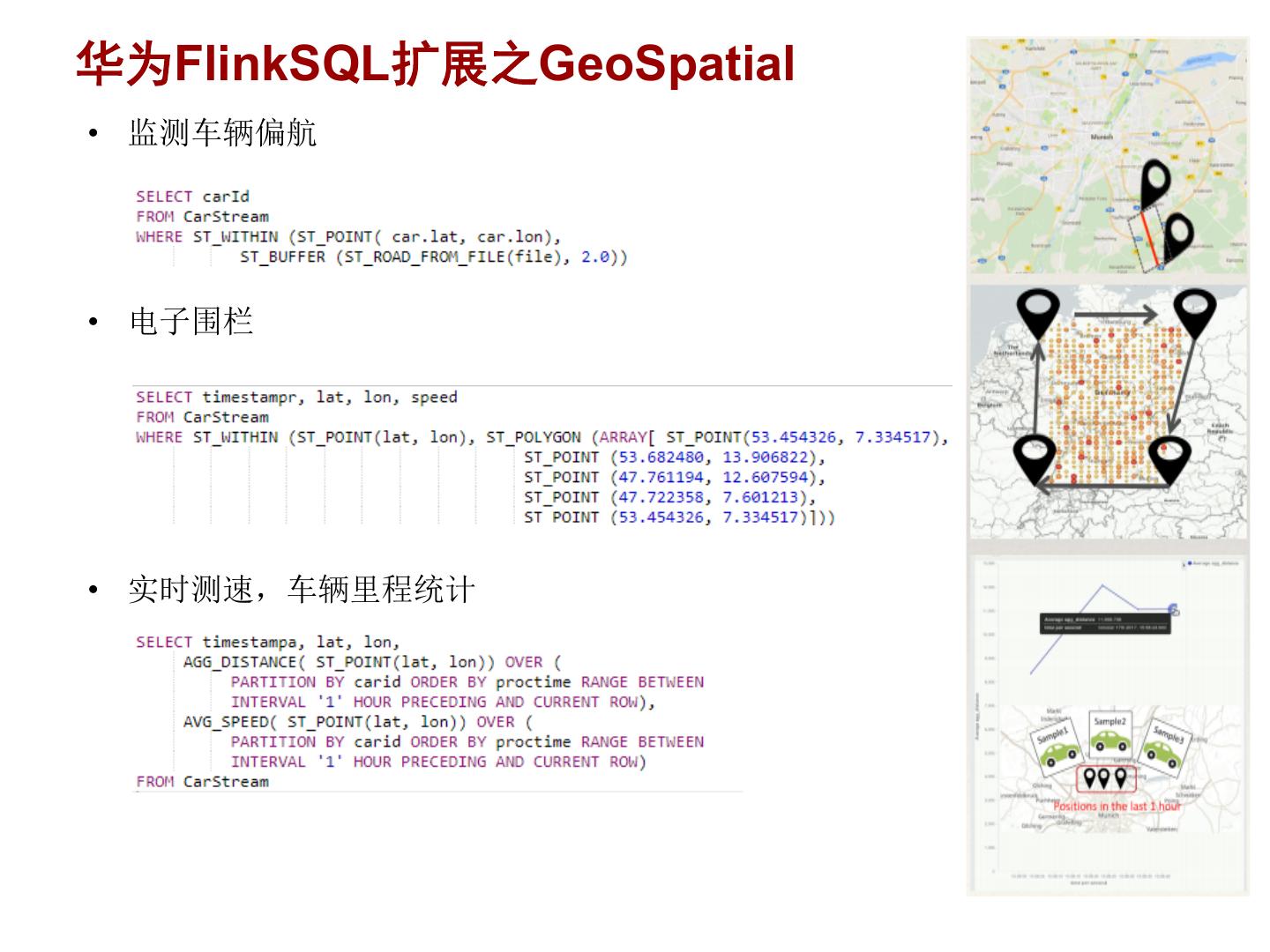This screenshot has width=1270, height=952.
Task: Click the "WHERE ST_WITHIN" line containing ST_POLYGON
Action: (542, 437)
